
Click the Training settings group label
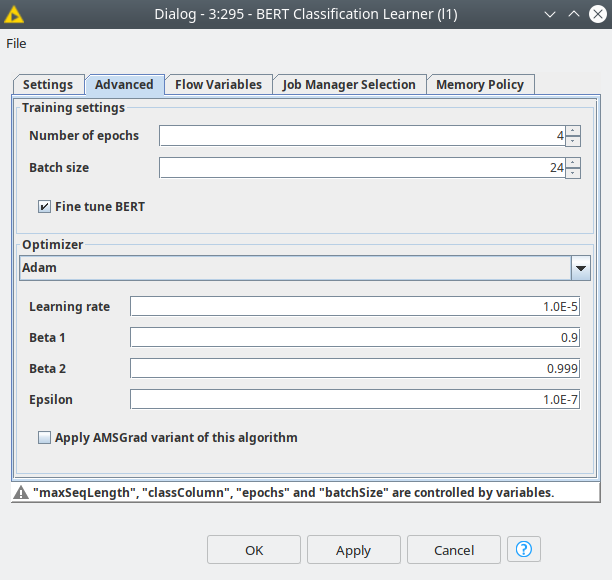(73, 107)
